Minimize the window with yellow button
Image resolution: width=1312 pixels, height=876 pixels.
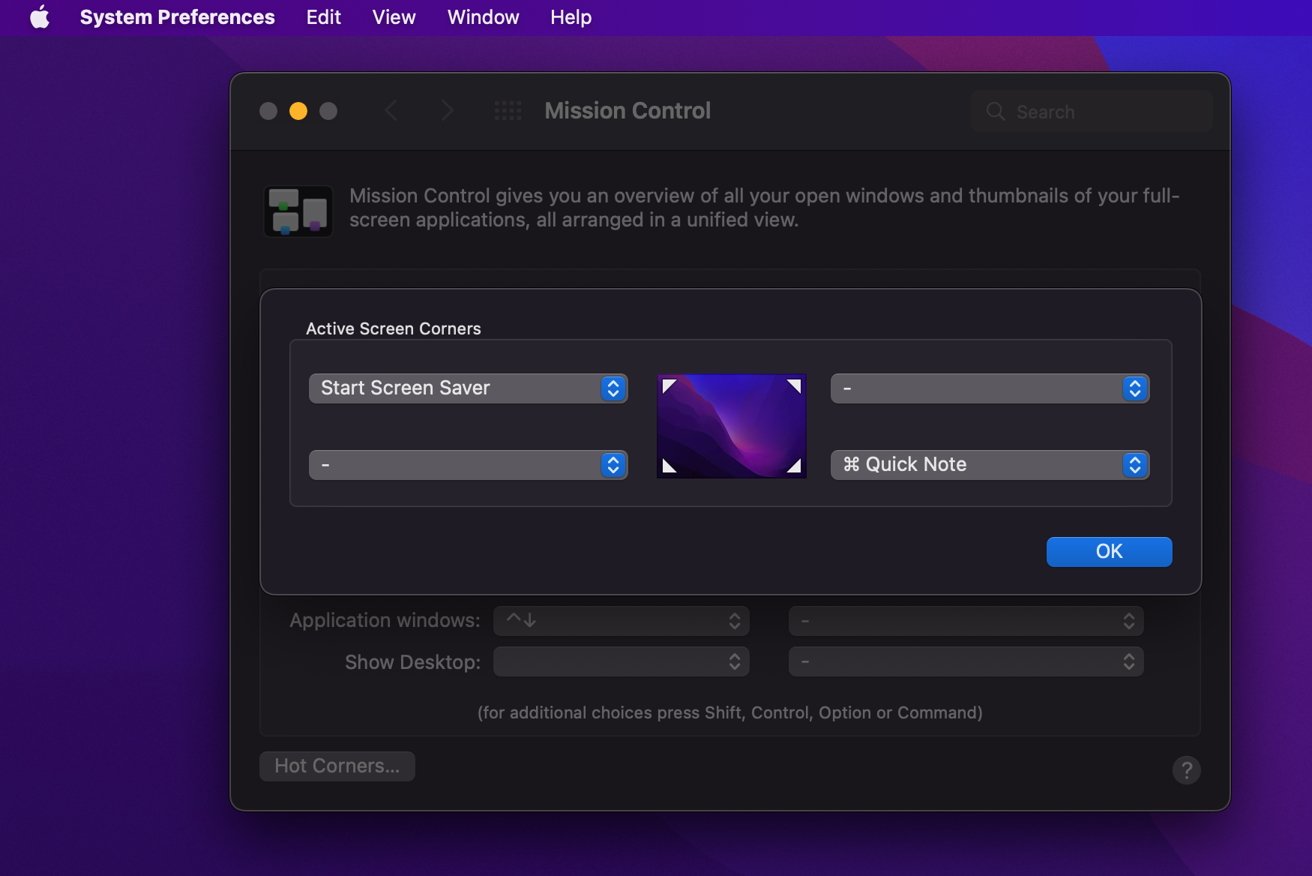pyautogui.click(x=298, y=111)
